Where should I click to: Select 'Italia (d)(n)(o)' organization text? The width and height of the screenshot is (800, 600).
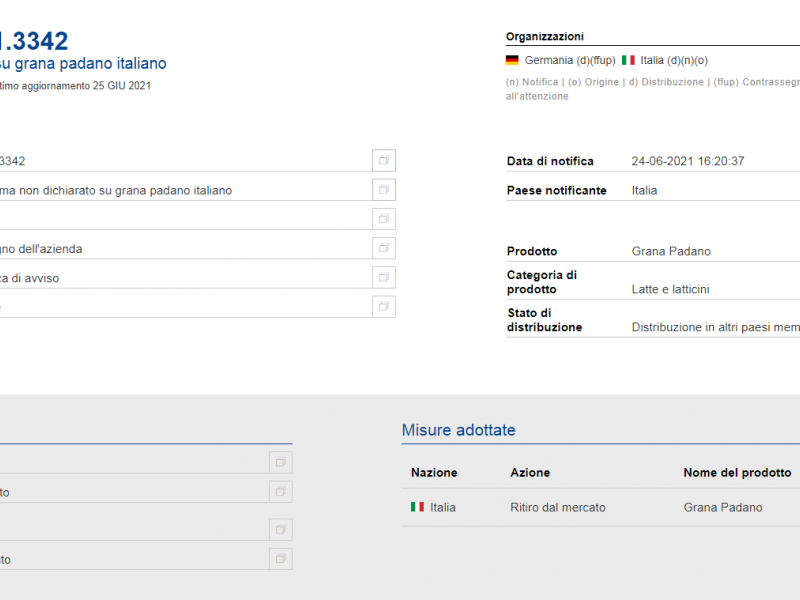(674, 60)
